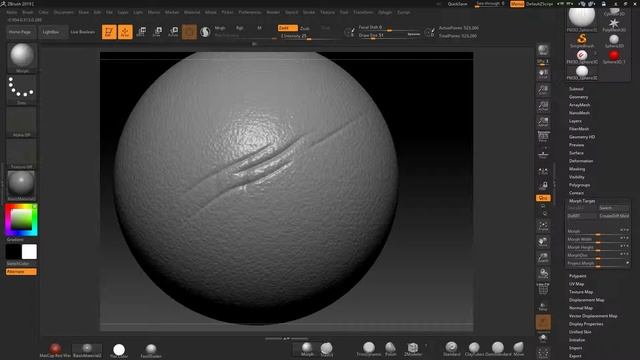Select the ZModeler brush at bottom
This screenshot has width=640, height=360.
[413, 349]
